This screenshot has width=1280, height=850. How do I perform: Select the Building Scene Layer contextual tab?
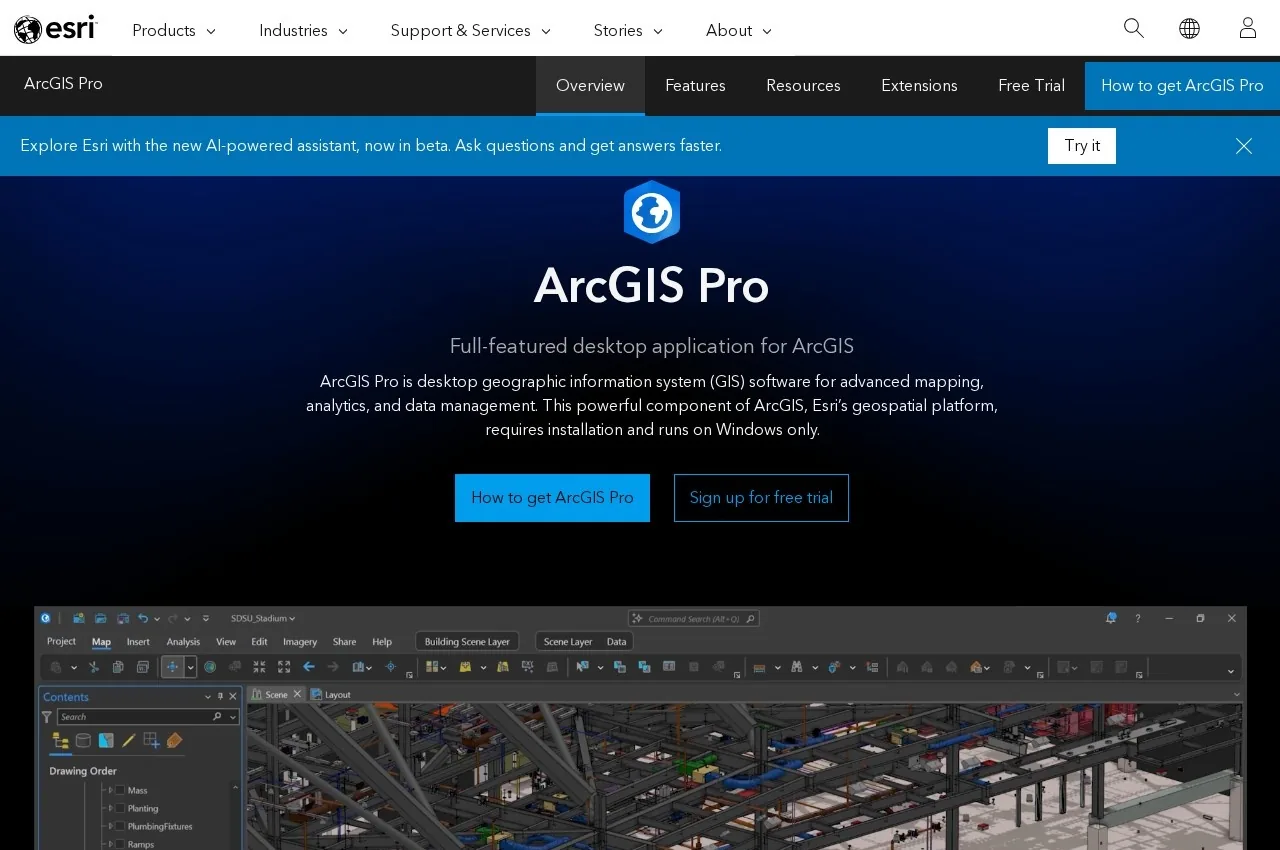coord(467,642)
